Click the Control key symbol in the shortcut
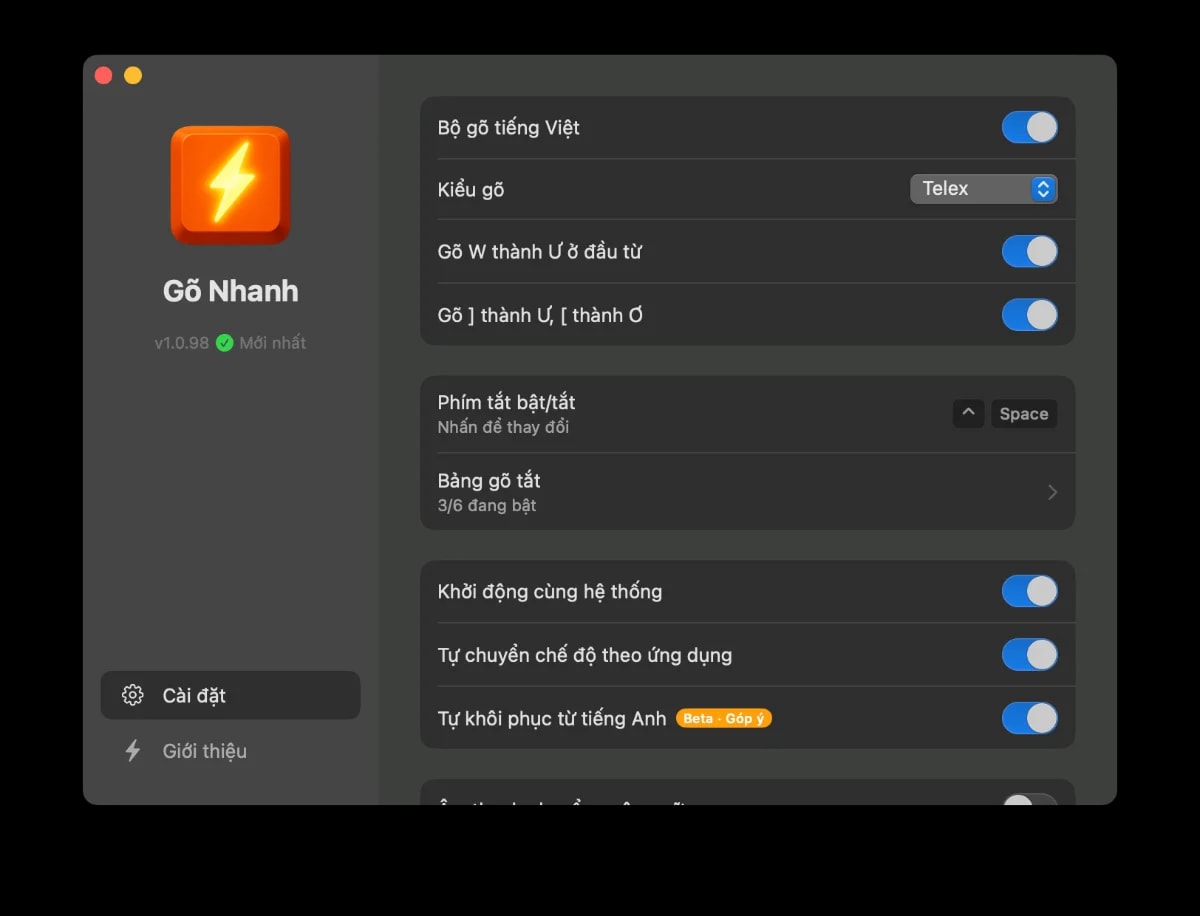This screenshot has width=1200, height=916. [967, 413]
